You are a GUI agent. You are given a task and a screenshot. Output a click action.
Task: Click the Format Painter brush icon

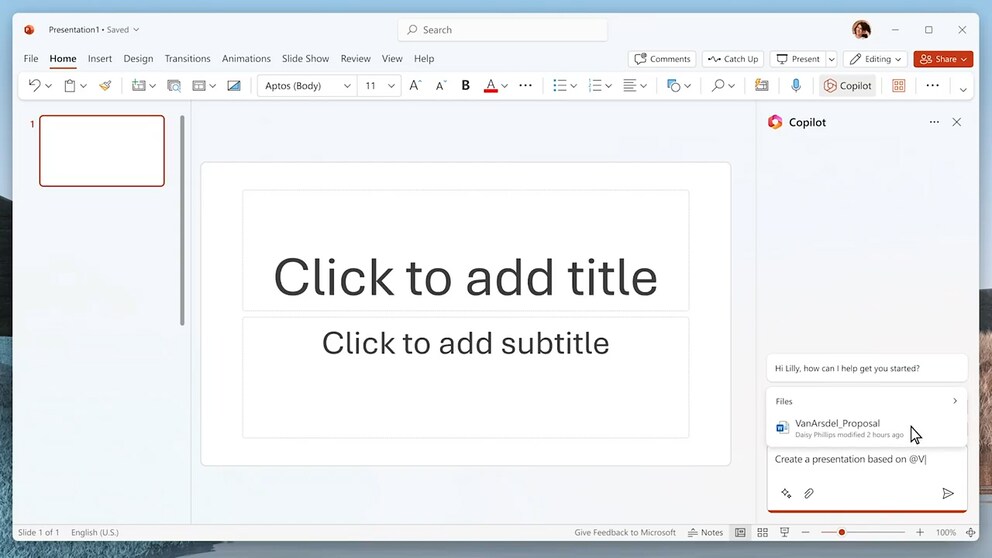click(x=105, y=86)
